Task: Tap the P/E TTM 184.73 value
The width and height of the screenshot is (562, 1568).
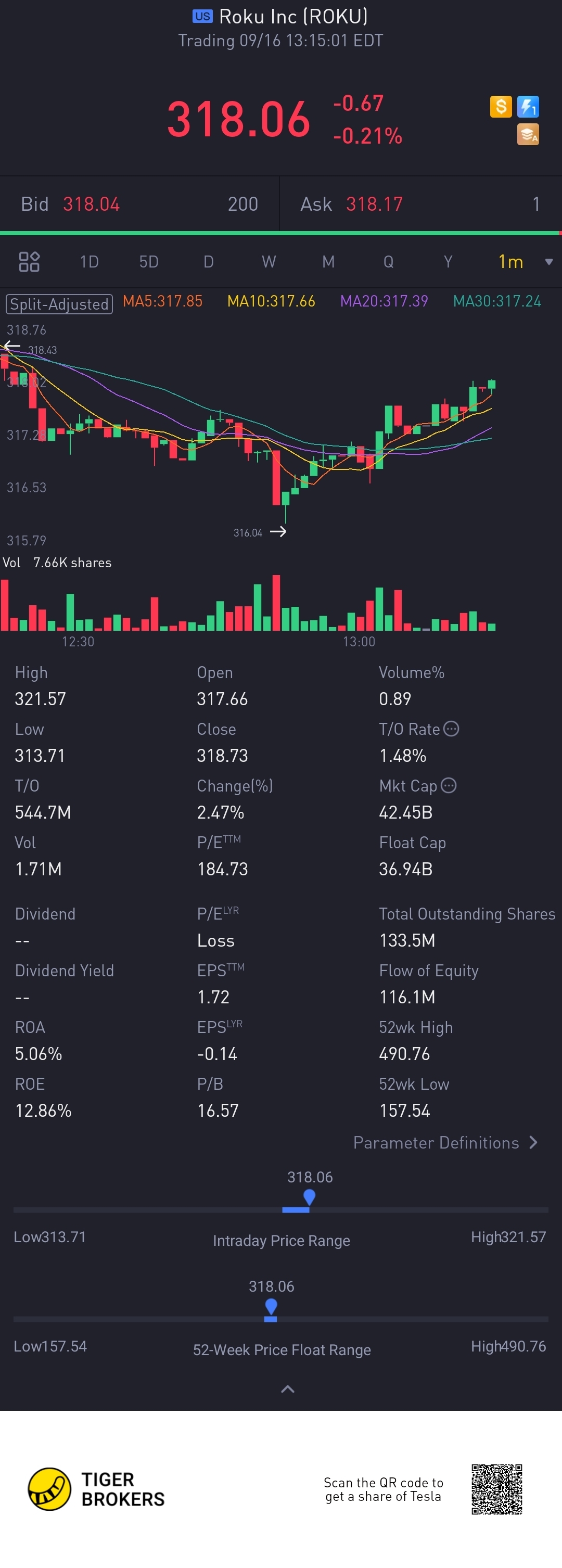Action: pos(222,869)
